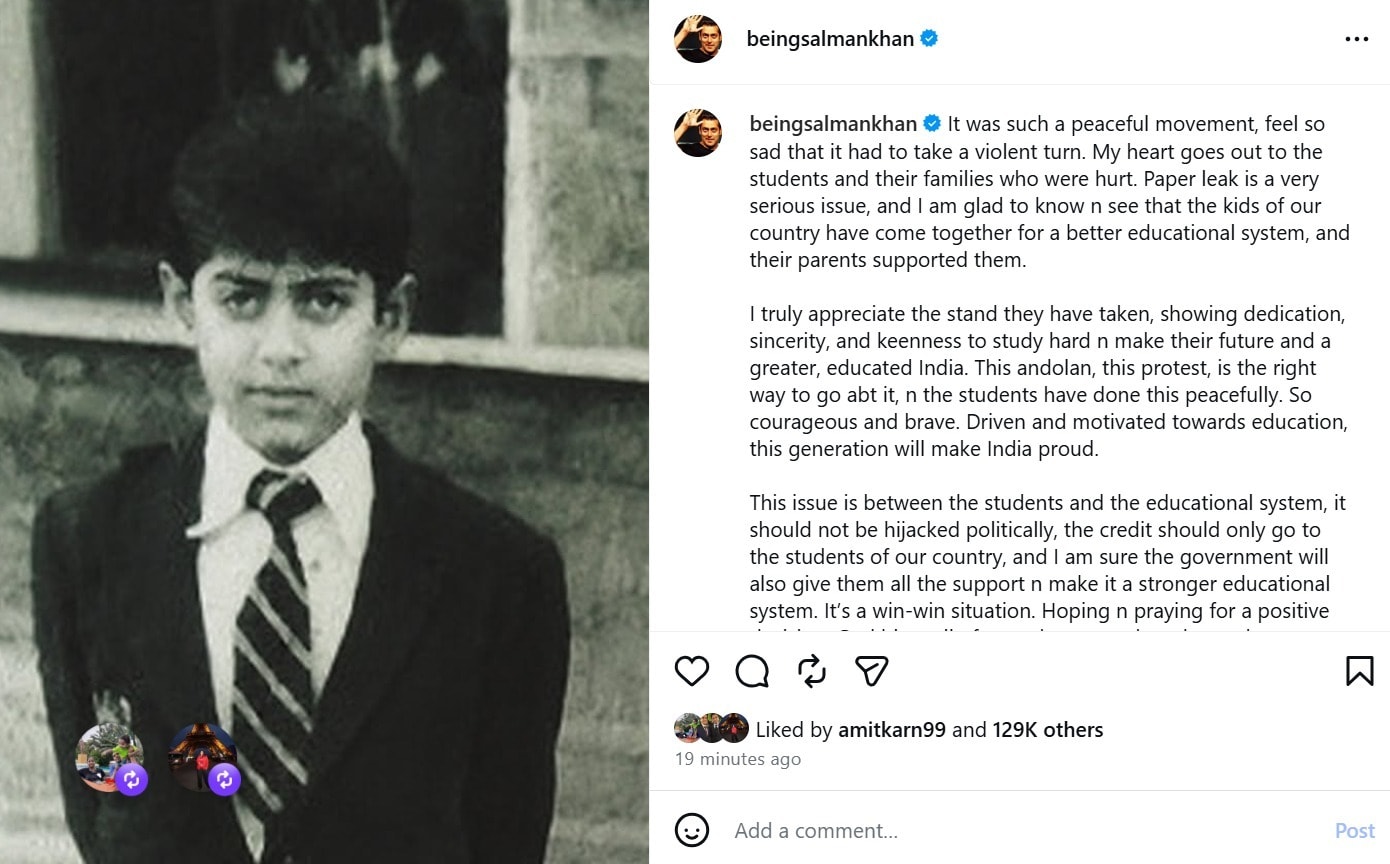Screen dimensions: 1390x864
Task: Open beingsalmankhan profile from header username
Action: pos(830,39)
